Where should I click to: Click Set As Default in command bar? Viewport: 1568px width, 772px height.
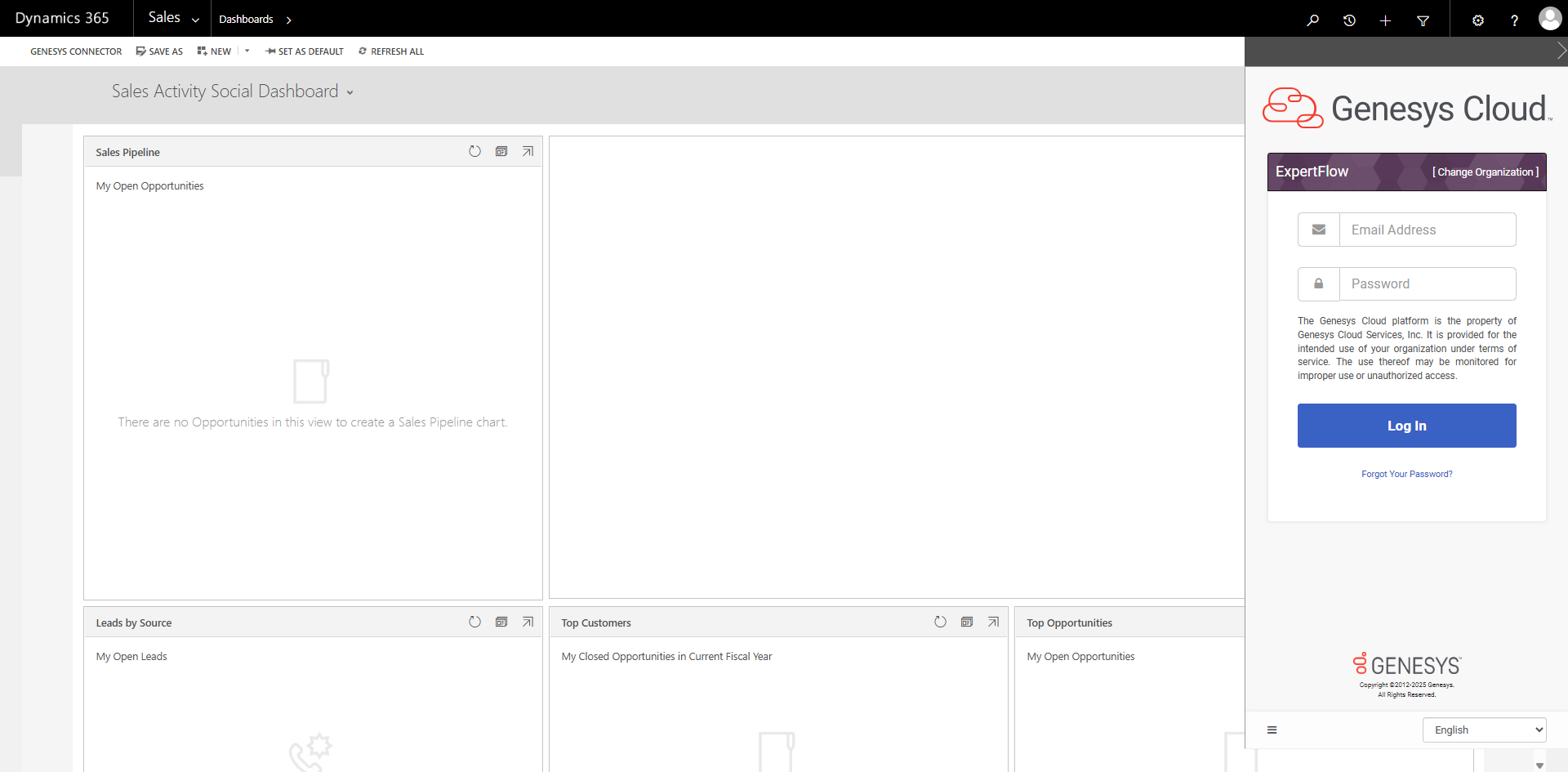coord(304,51)
